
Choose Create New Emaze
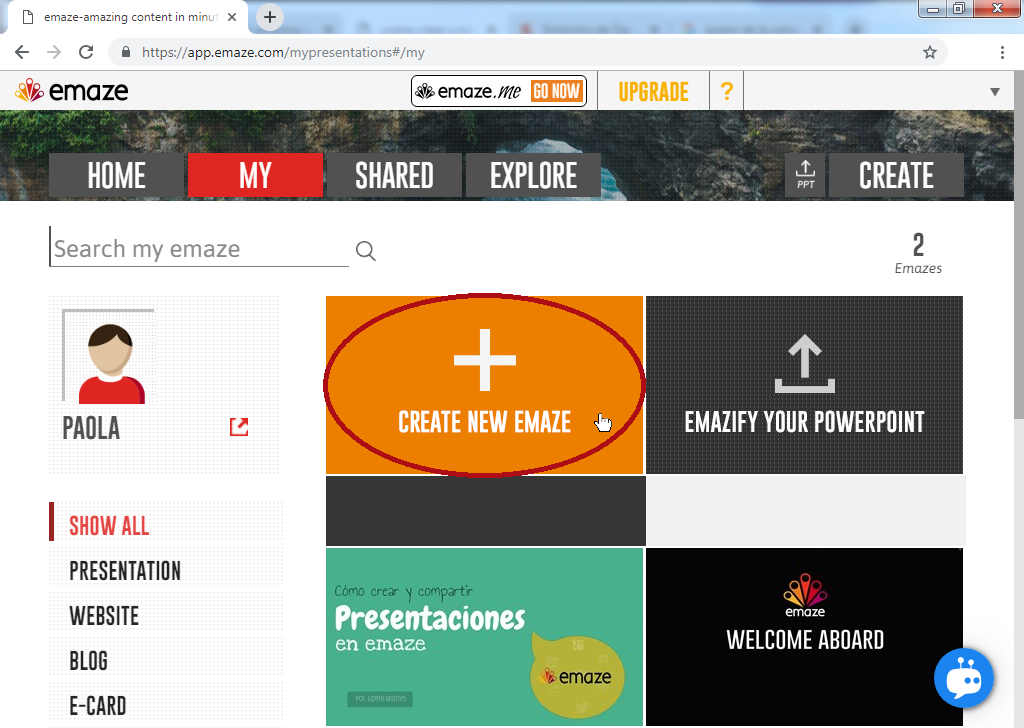(x=484, y=385)
